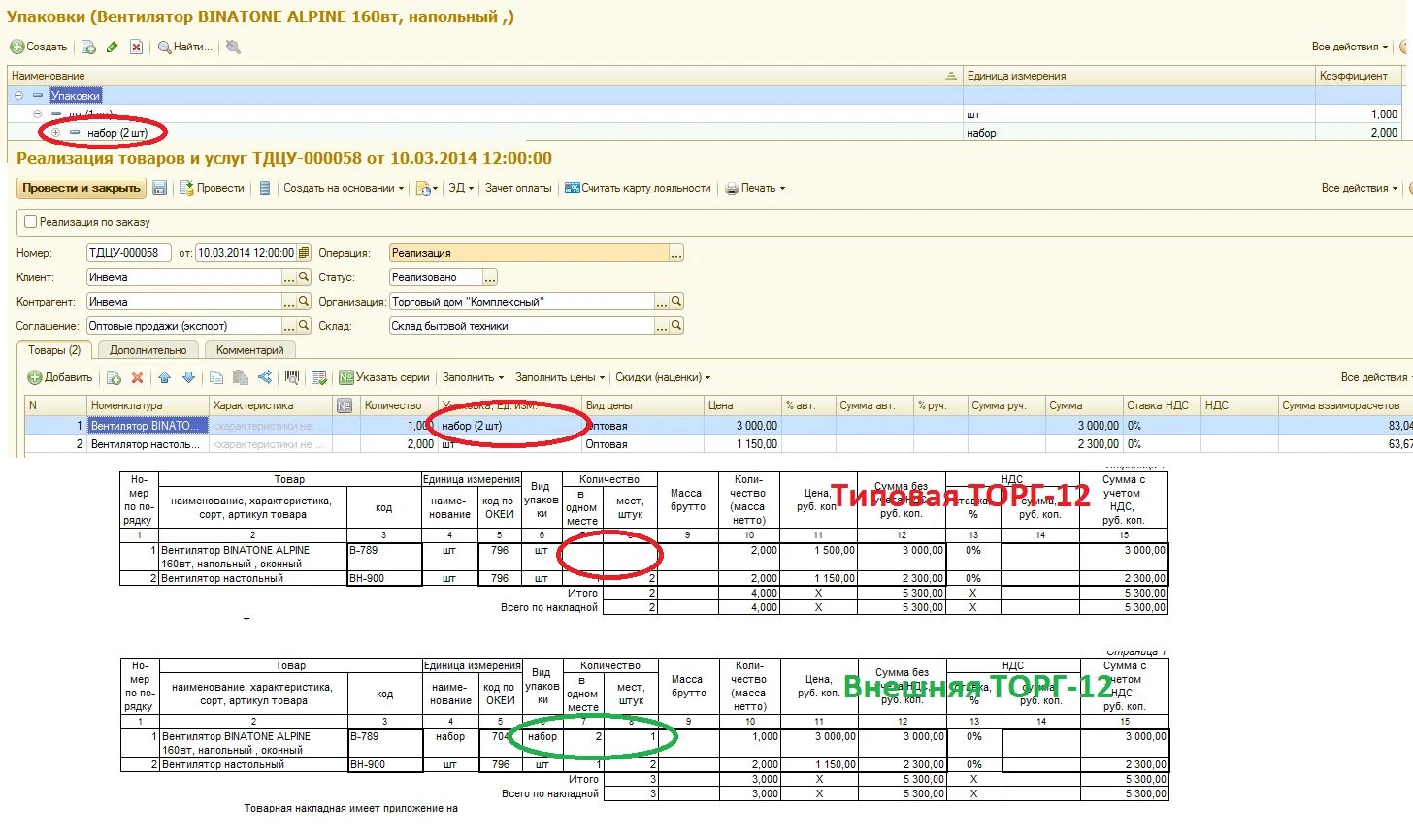Click the Единица измерения column header in Упаковки
This screenshot has height=840, width=1413.
pyautogui.click(x=1138, y=76)
